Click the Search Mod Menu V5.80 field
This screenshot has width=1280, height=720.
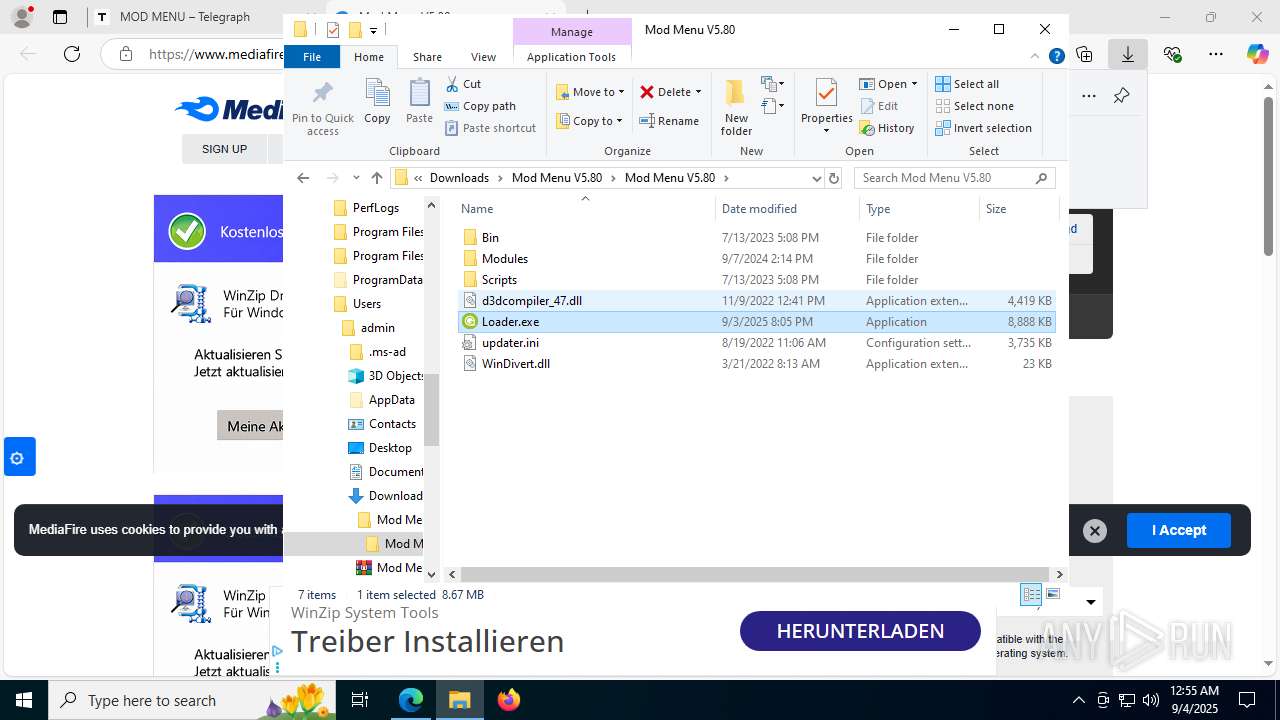(954, 178)
